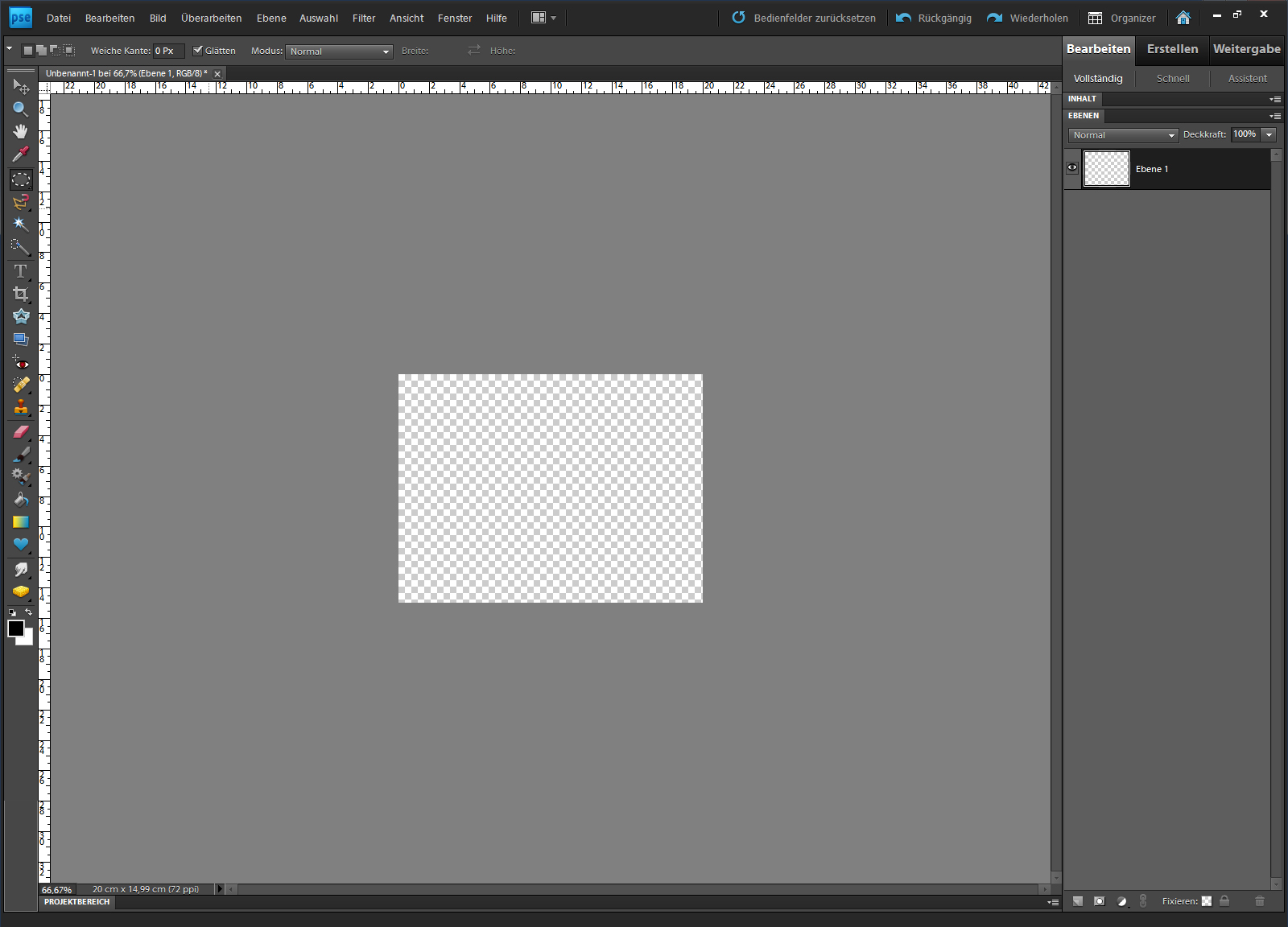Open the arrange documents layout dropdown
The image size is (1288, 927).
[544, 18]
